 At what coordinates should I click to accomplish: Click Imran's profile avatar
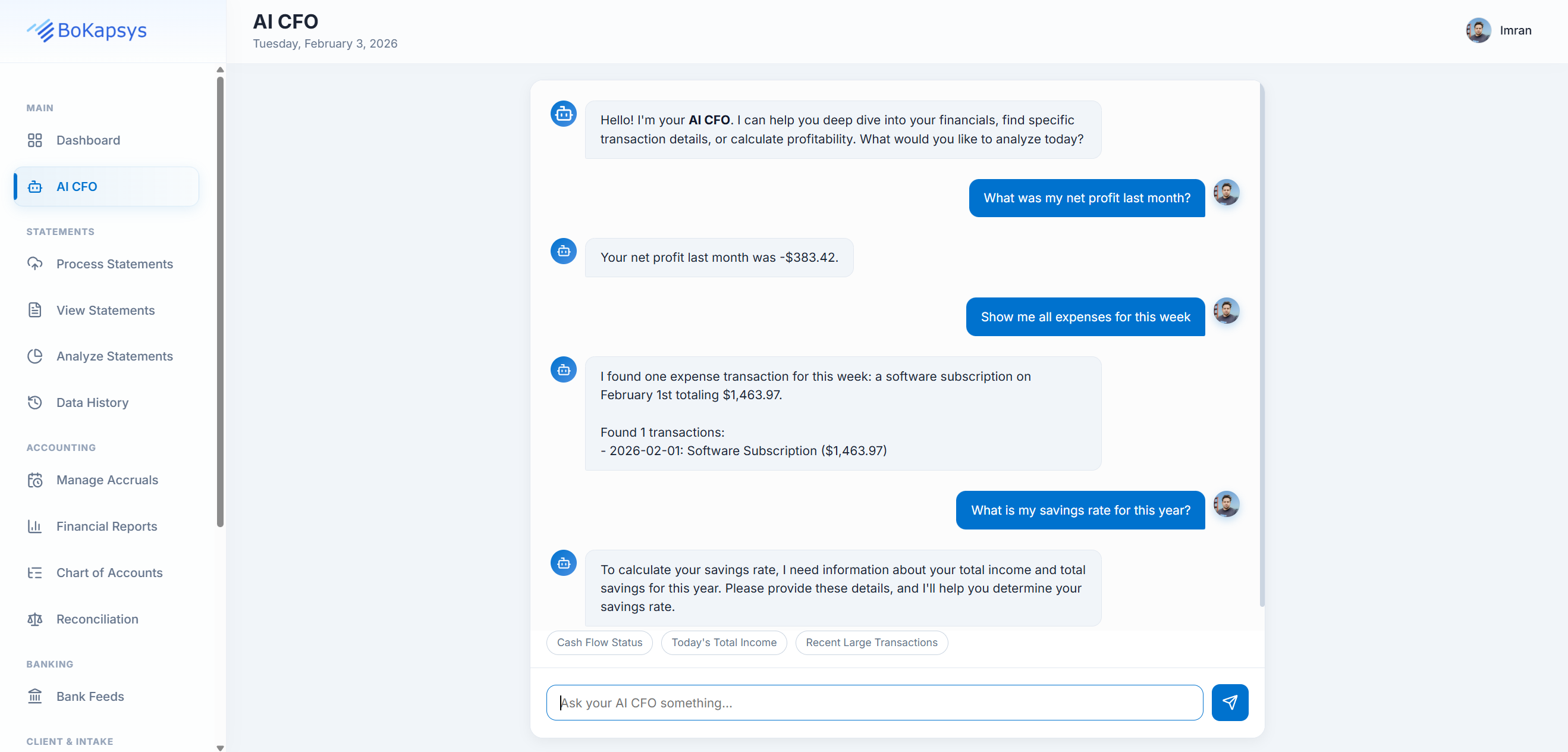(1479, 30)
